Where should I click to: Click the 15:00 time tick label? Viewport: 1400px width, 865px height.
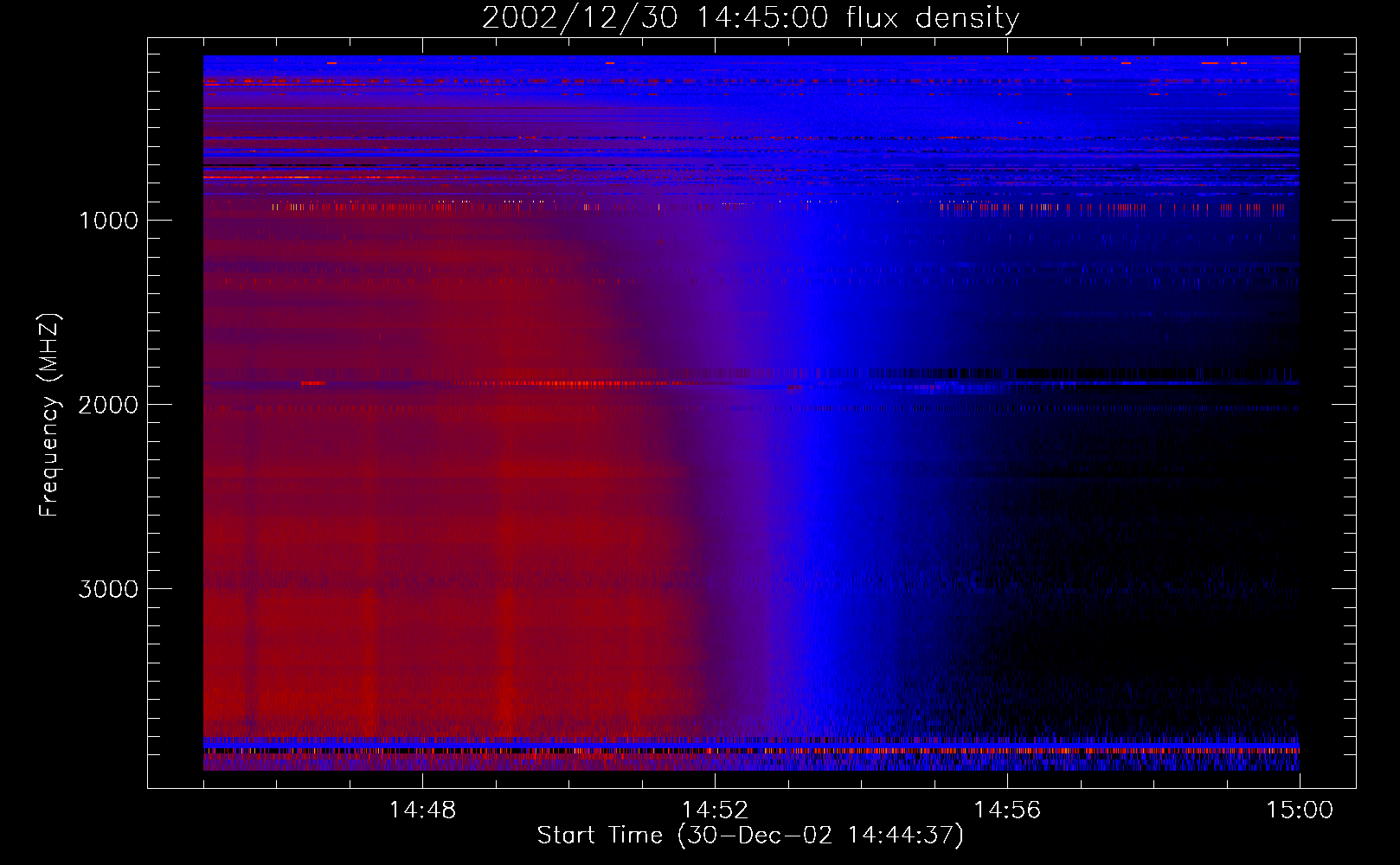tap(1300, 811)
